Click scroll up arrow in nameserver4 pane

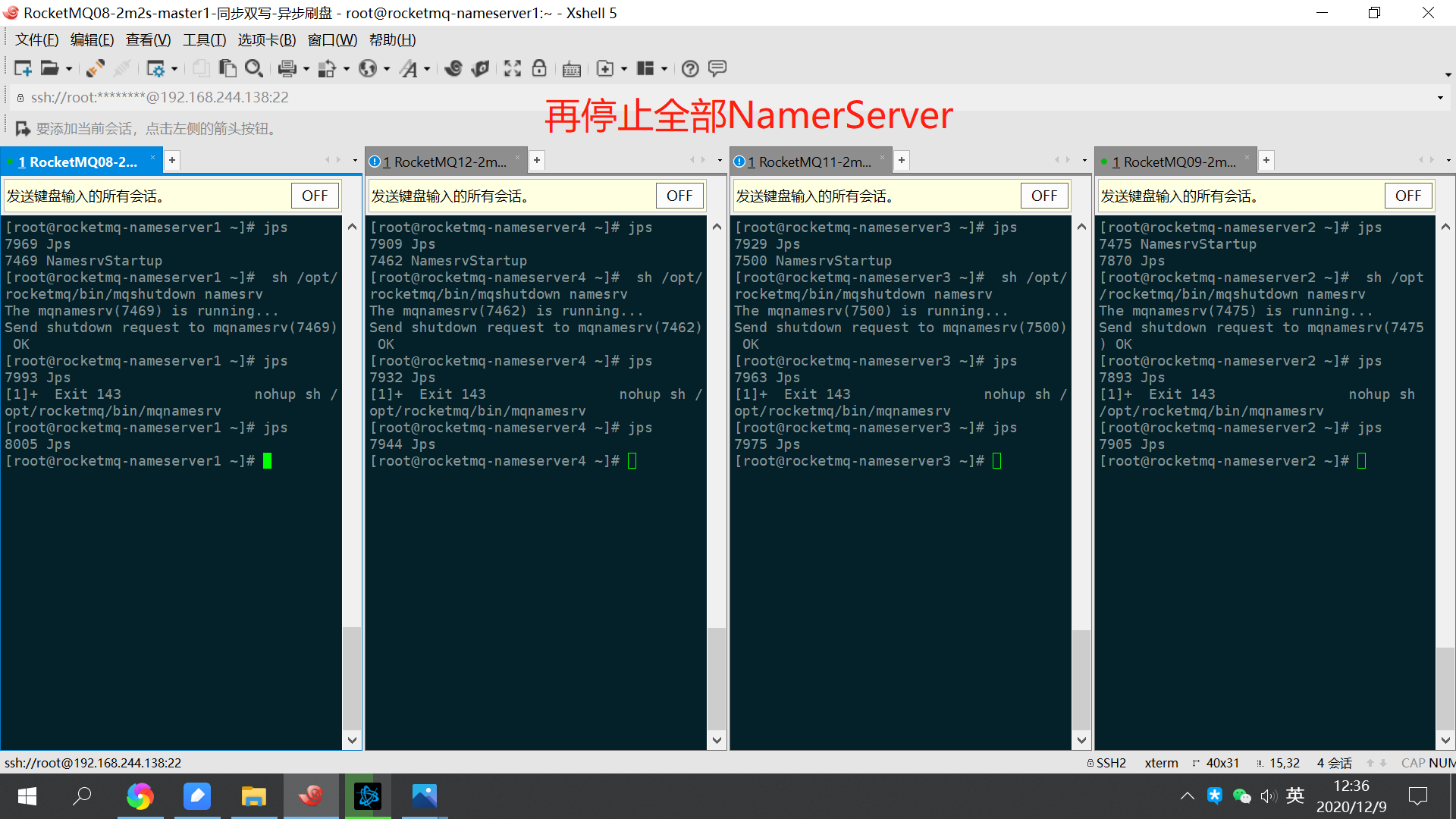pos(717,227)
